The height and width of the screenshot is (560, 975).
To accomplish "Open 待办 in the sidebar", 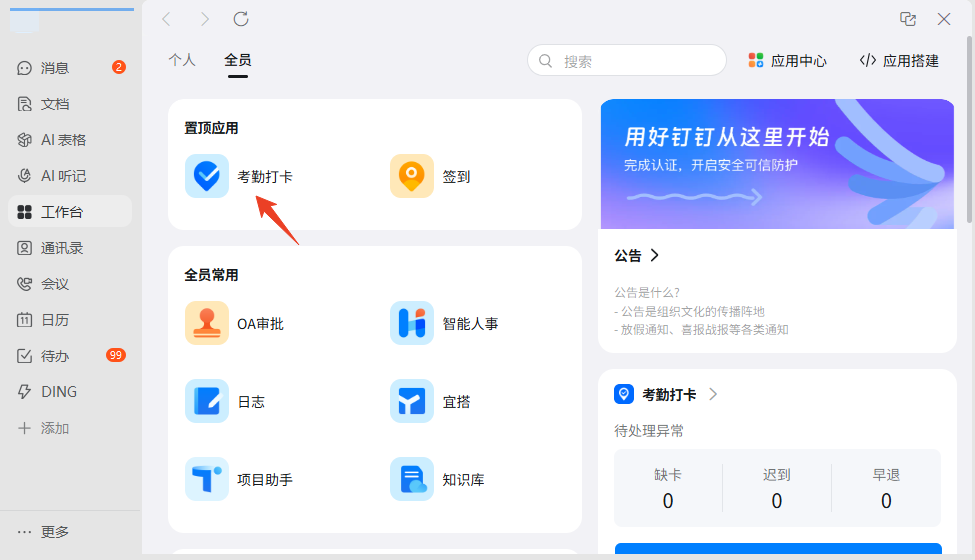I will coord(70,356).
